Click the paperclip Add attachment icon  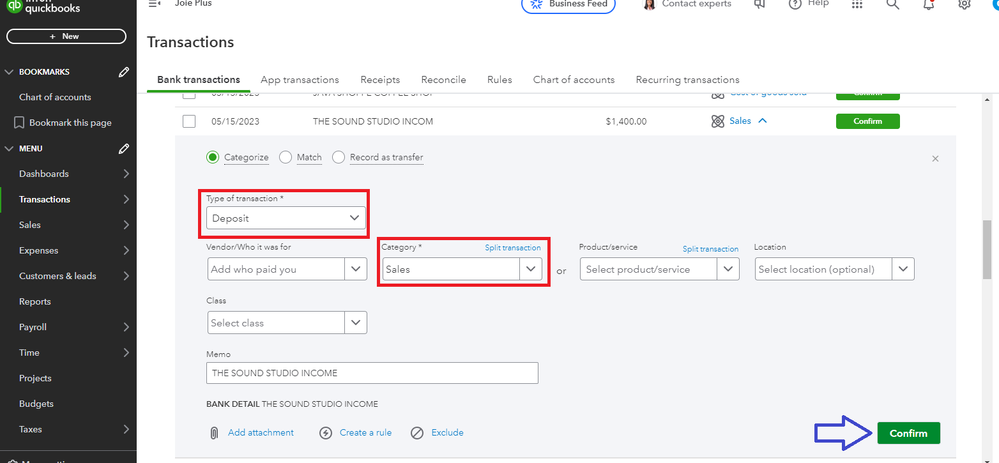pyautogui.click(x=213, y=433)
